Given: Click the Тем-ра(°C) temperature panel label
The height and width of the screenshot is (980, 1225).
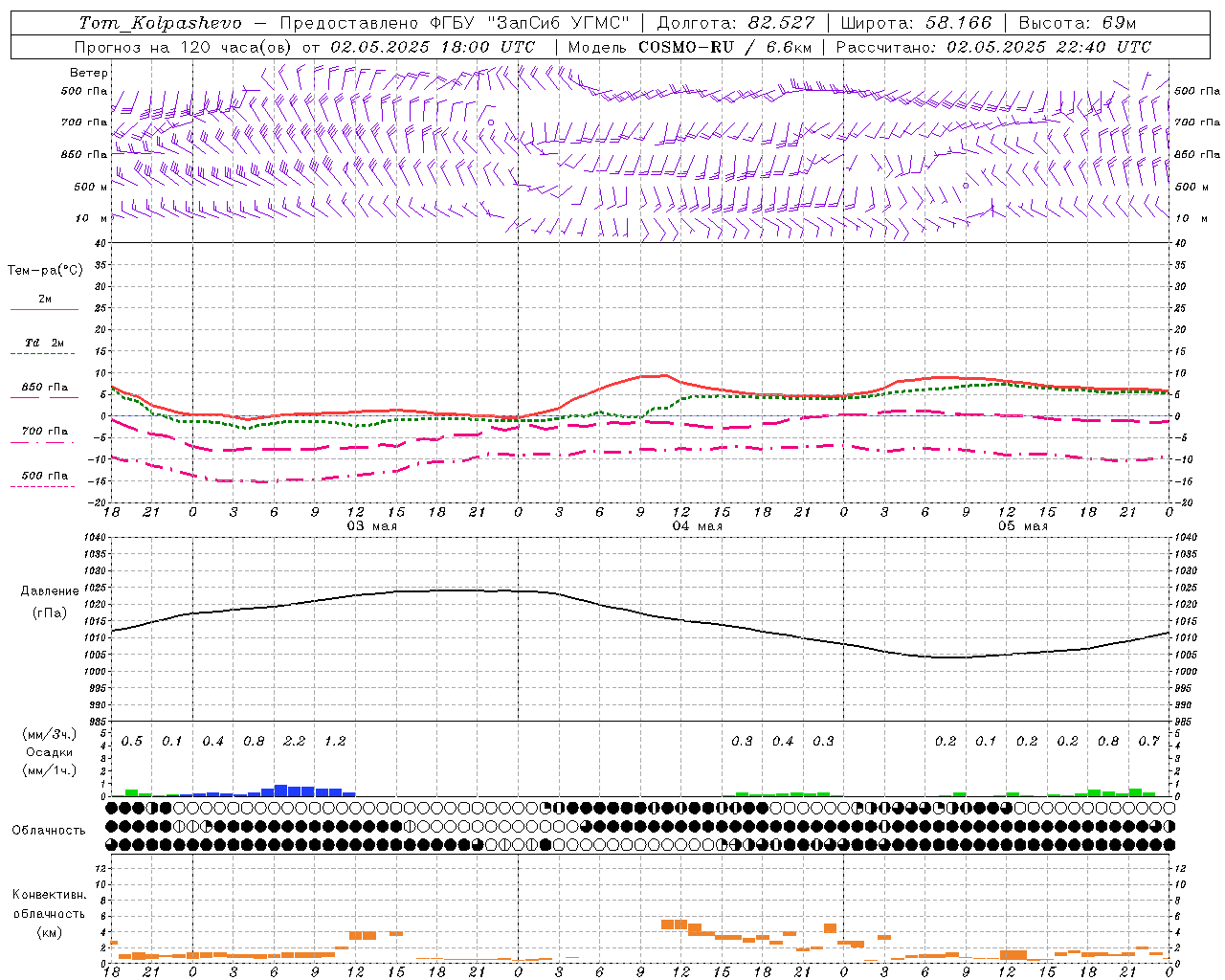Looking at the screenshot, I should (x=45, y=271).
